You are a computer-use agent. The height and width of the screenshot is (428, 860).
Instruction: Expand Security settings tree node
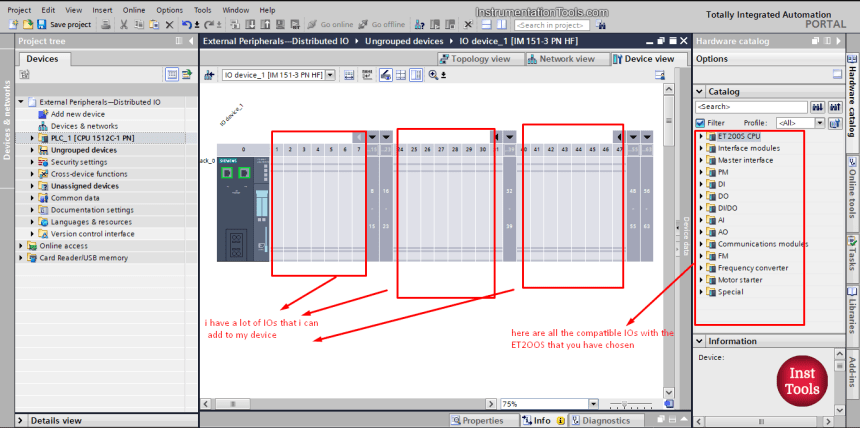coord(32,162)
